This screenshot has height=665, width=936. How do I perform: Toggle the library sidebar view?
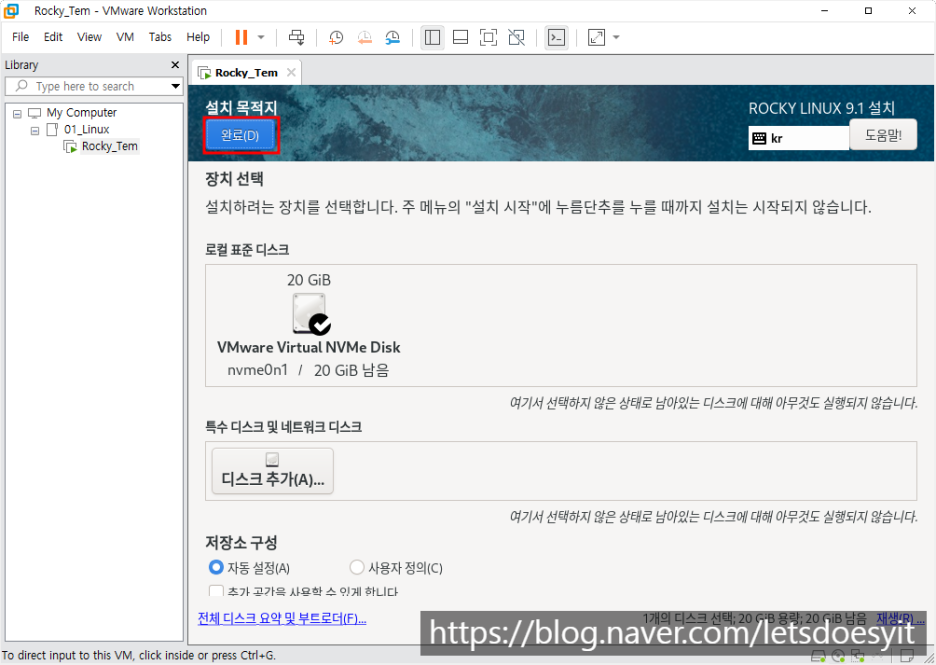pyautogui.click(x=432, y=38)
